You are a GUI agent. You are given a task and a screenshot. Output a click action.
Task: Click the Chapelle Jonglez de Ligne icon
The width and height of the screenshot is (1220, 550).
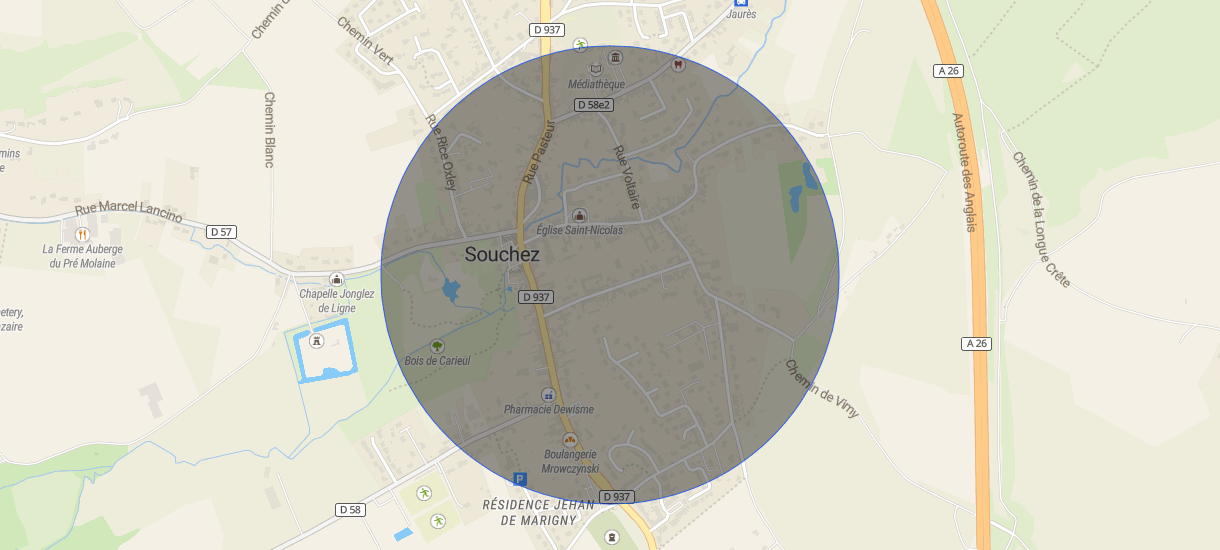pyautogui.click(x=336, y=280)
